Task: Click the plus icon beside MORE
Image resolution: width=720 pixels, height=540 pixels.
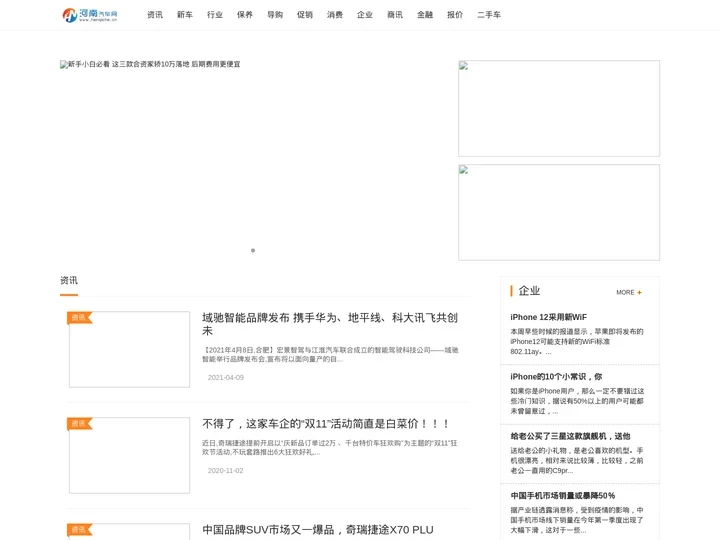Action: pyautogui.click(x=639, y=292)
